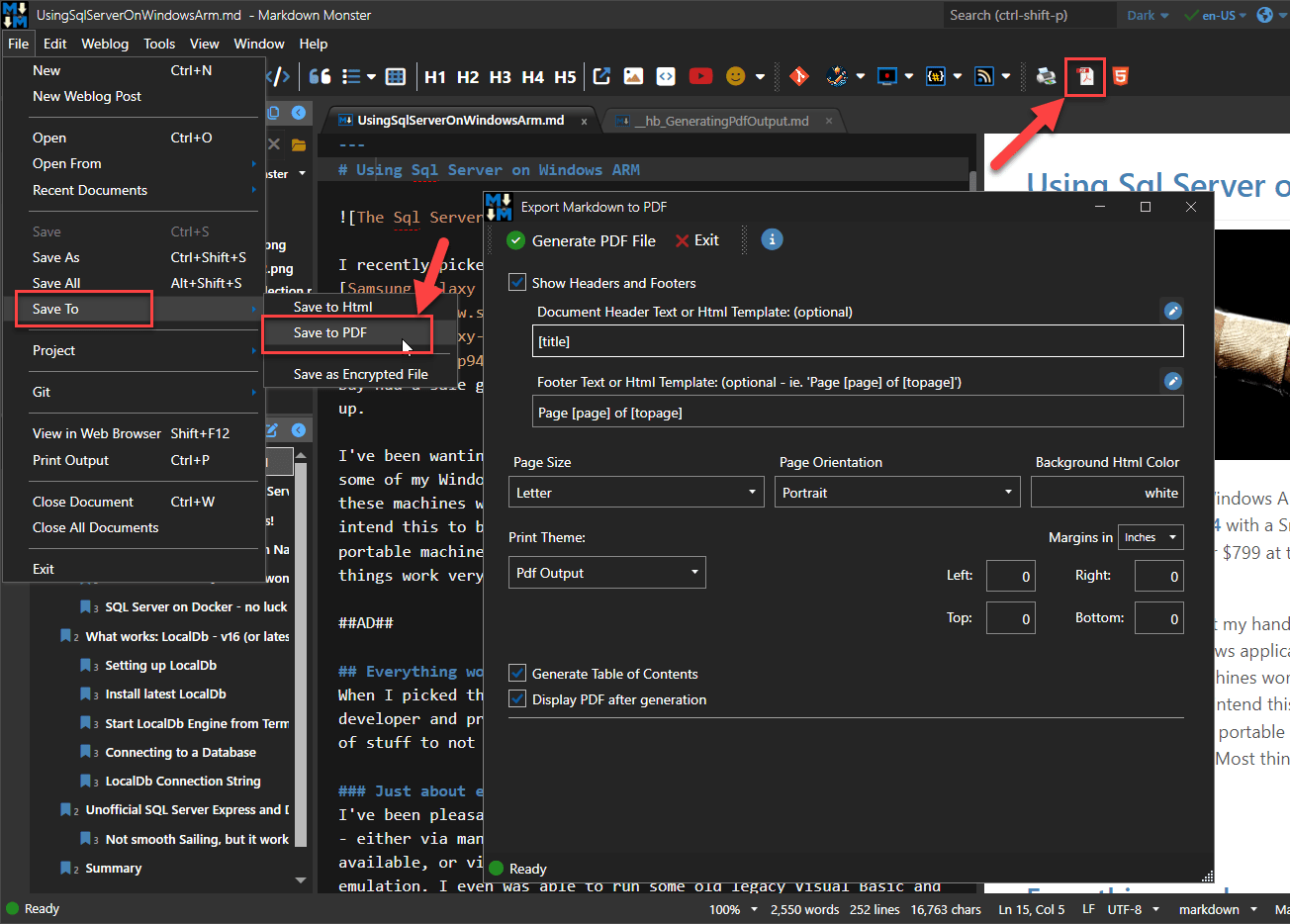Screen dimensions: 1290x924
Task: Click the Git icon in the toolbar
Action: tap(799, 76)
